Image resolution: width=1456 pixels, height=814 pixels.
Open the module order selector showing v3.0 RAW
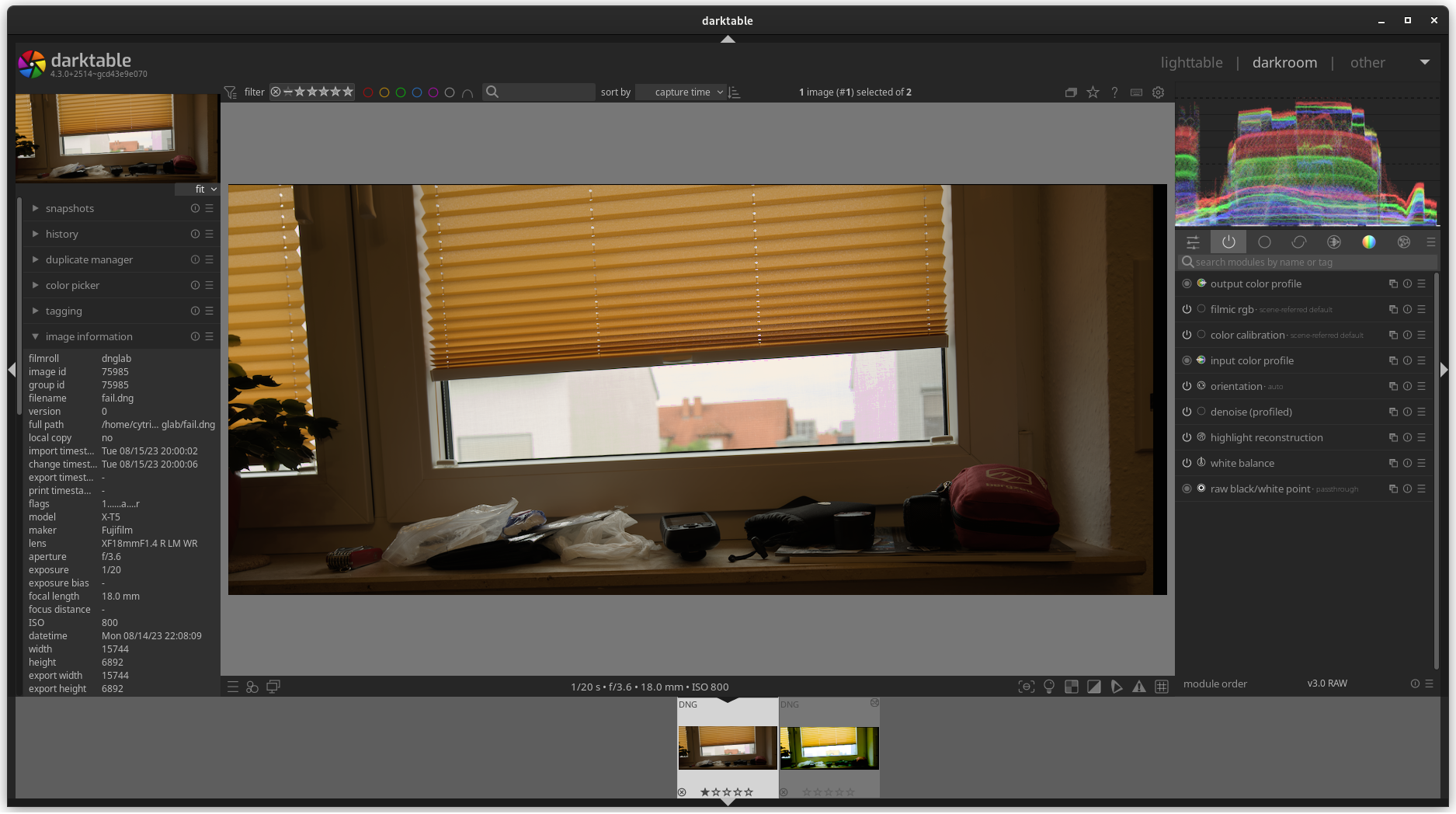[1327, 684]
